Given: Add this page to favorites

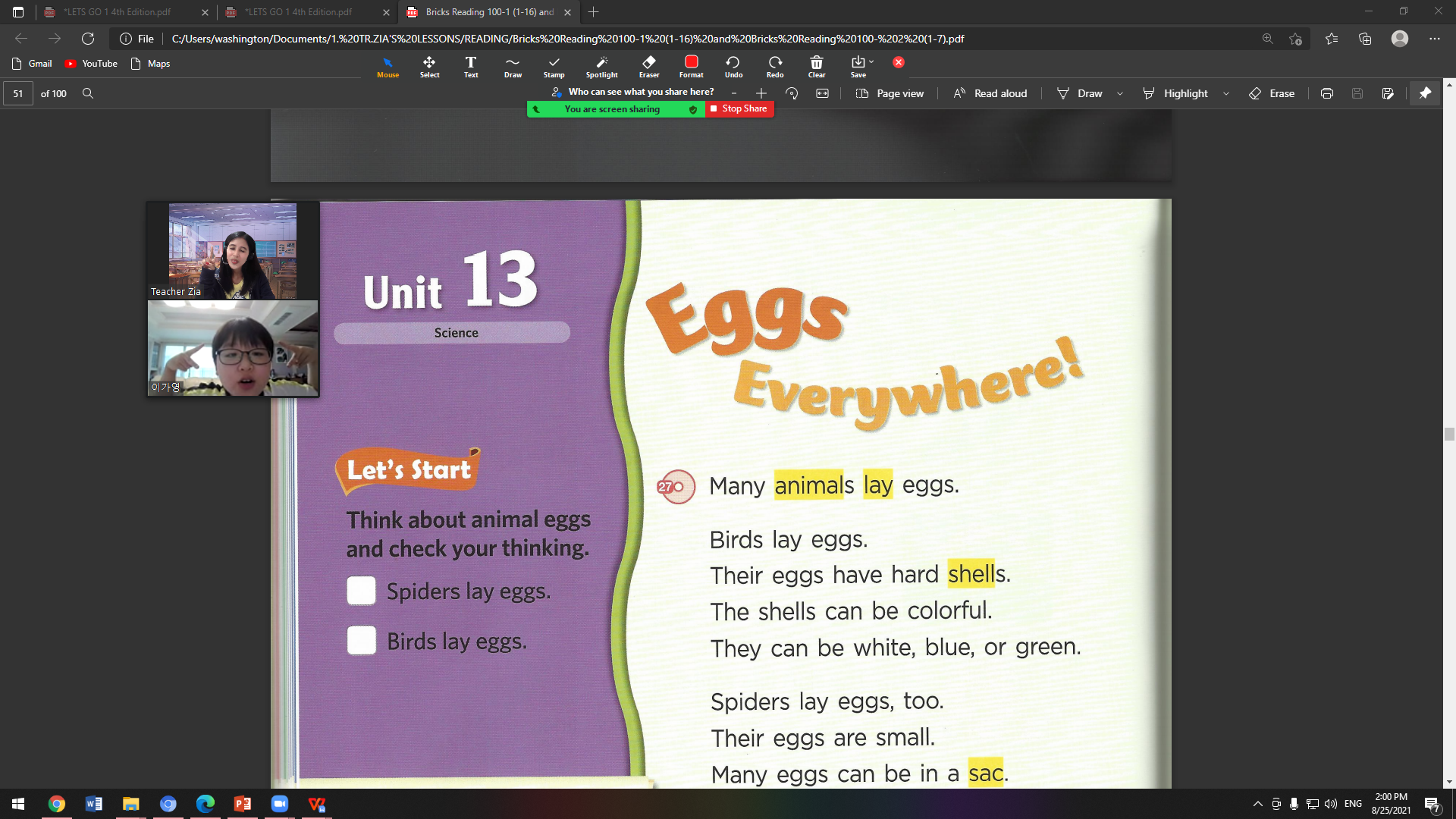Looking at the screenshot, I should (x=1296, y=39).
